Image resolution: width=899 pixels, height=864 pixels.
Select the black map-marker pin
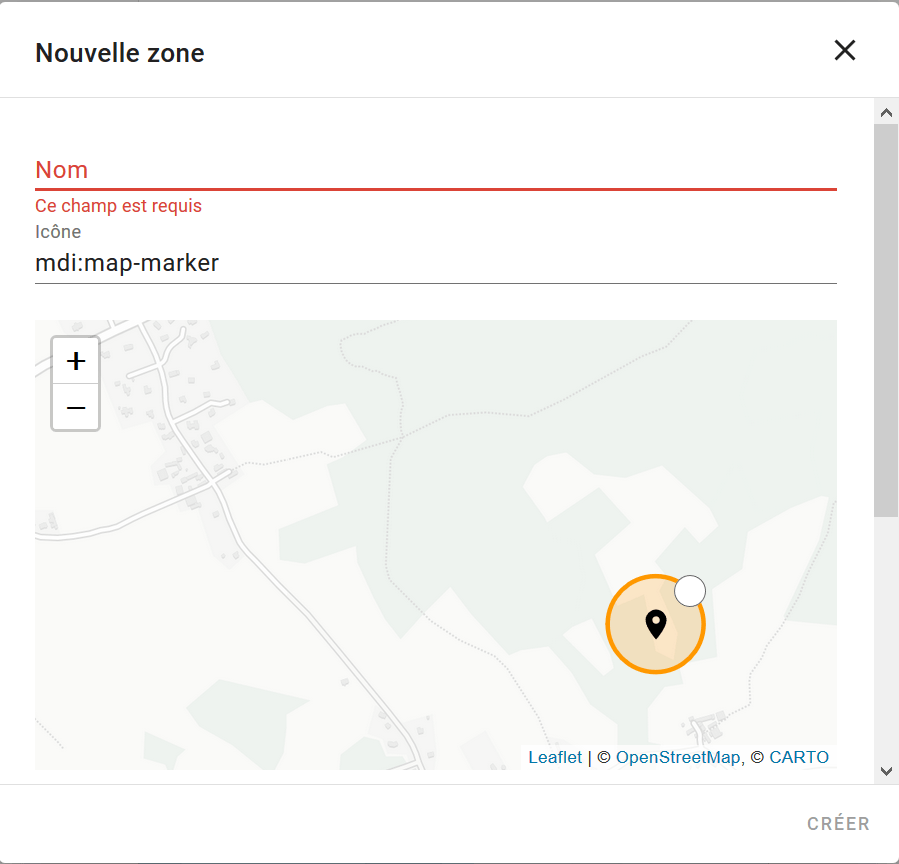pyautogui.click(x=656, y=624)
